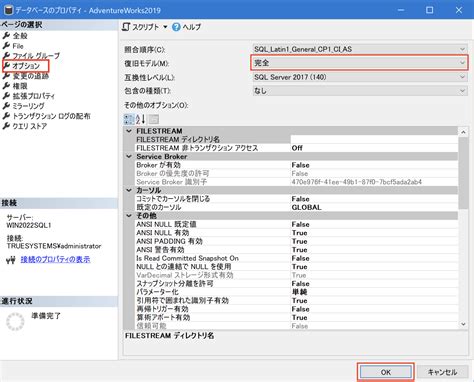
Task: Click scroll down arrow of options grid
Action: (x=463, y=324)
